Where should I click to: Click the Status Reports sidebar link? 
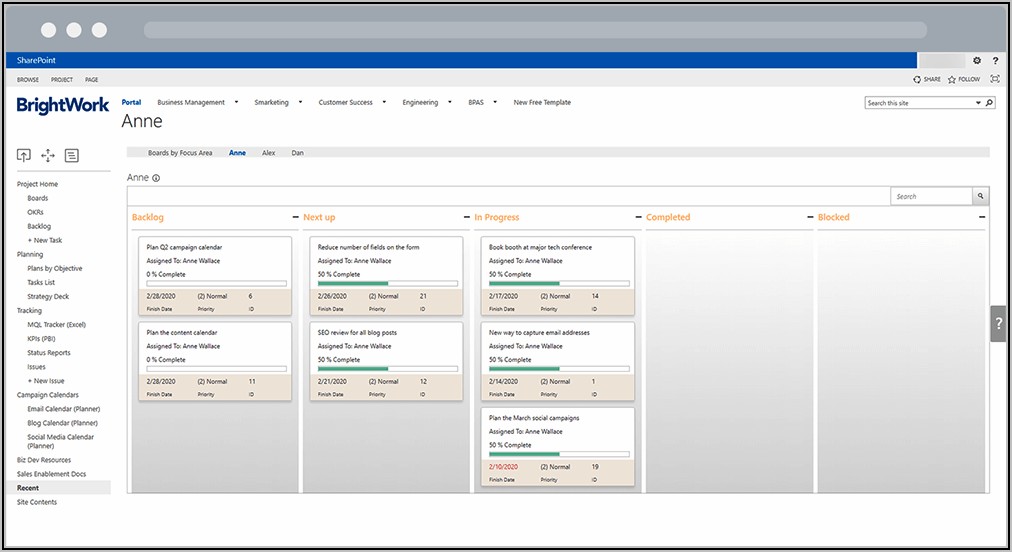49,353
